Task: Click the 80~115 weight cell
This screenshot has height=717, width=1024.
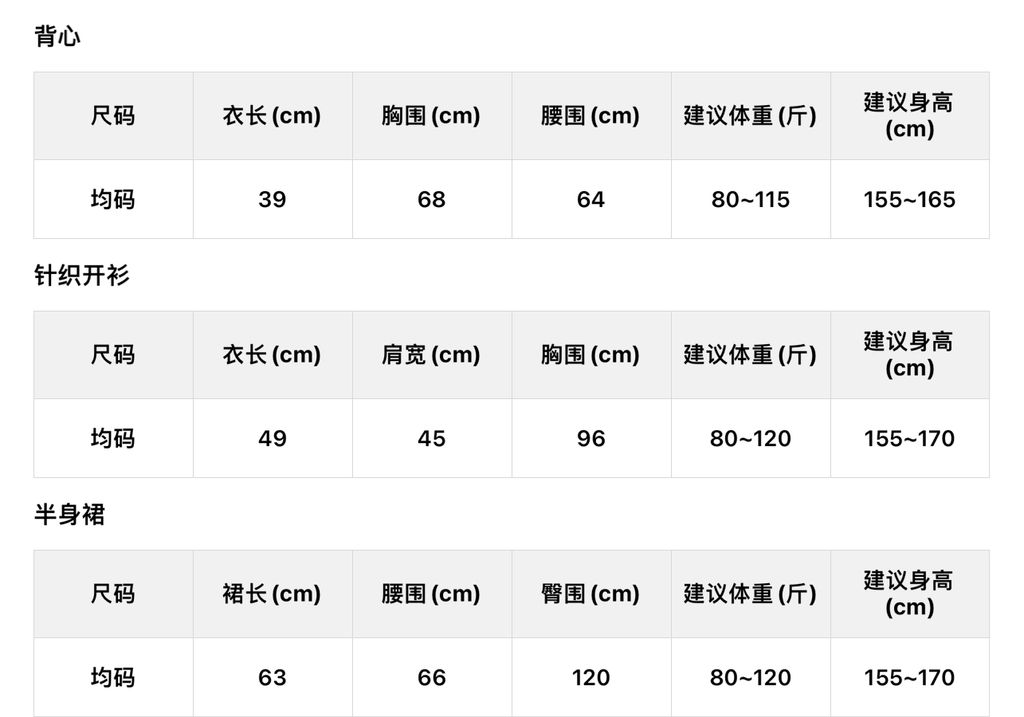Action: click(x=750, y=200)
